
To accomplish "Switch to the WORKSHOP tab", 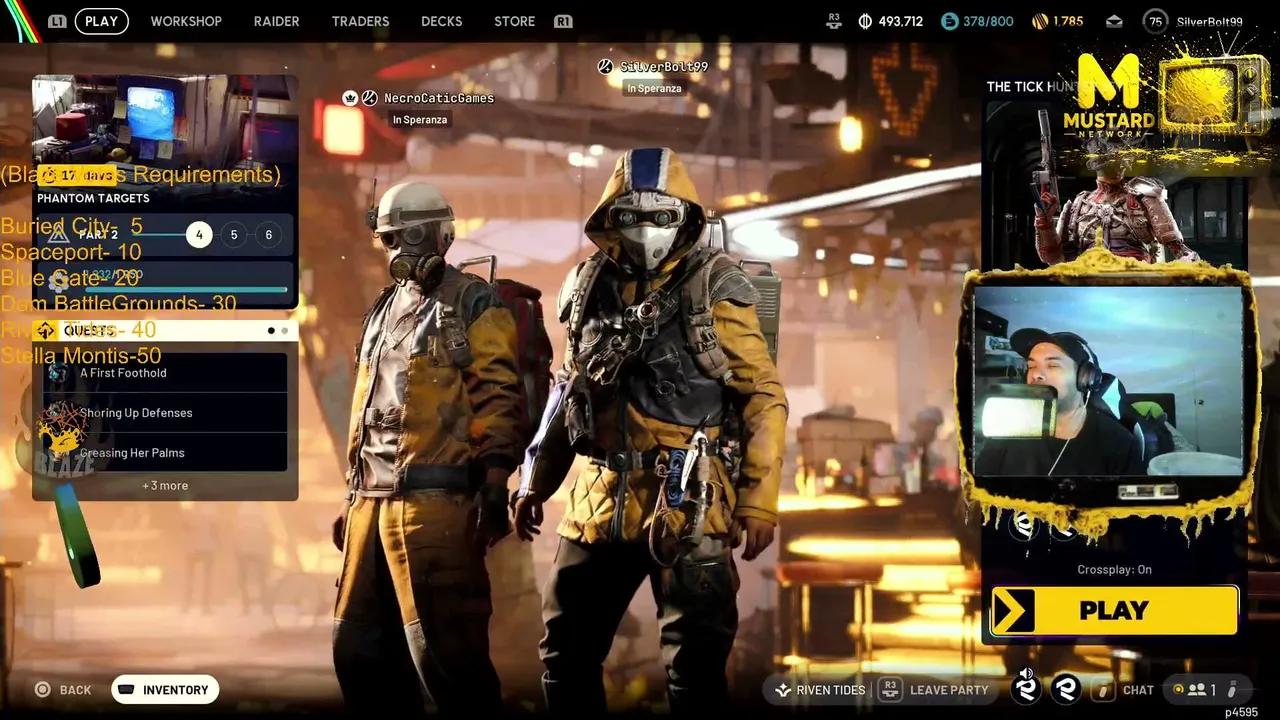I will 186,21.
